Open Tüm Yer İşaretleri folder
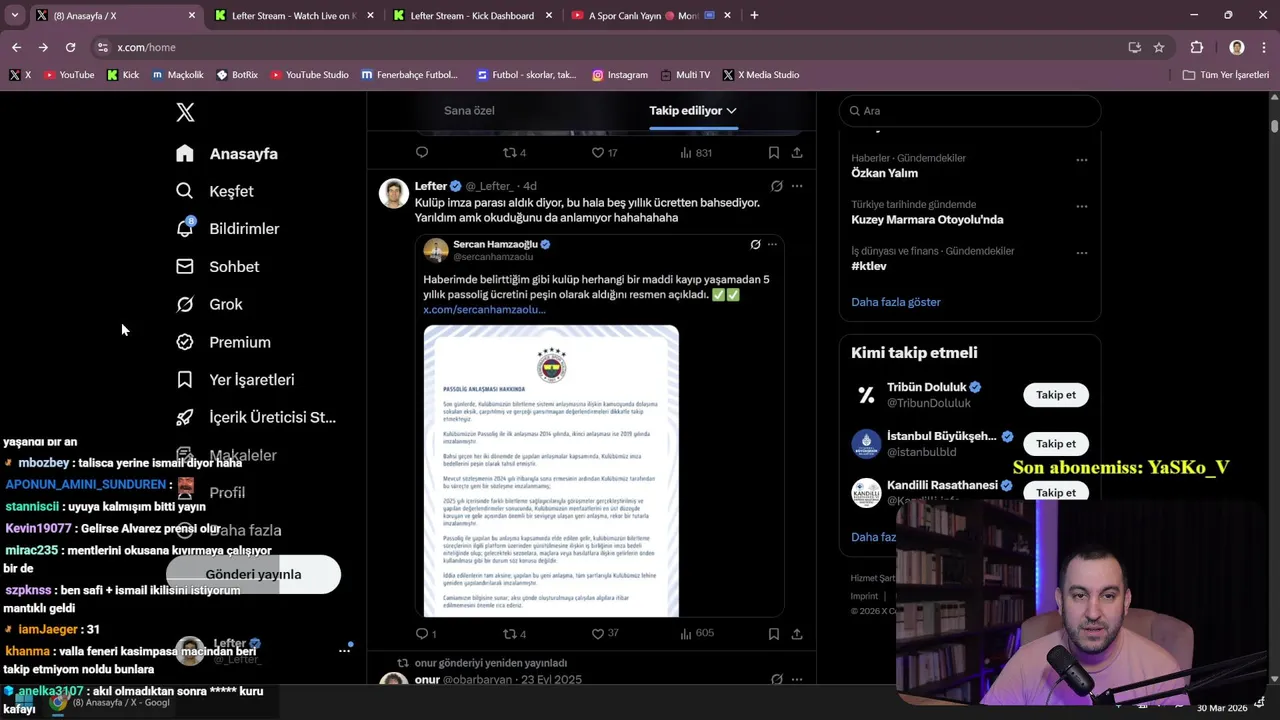 pyautogui.click(x=1225, y=75)
